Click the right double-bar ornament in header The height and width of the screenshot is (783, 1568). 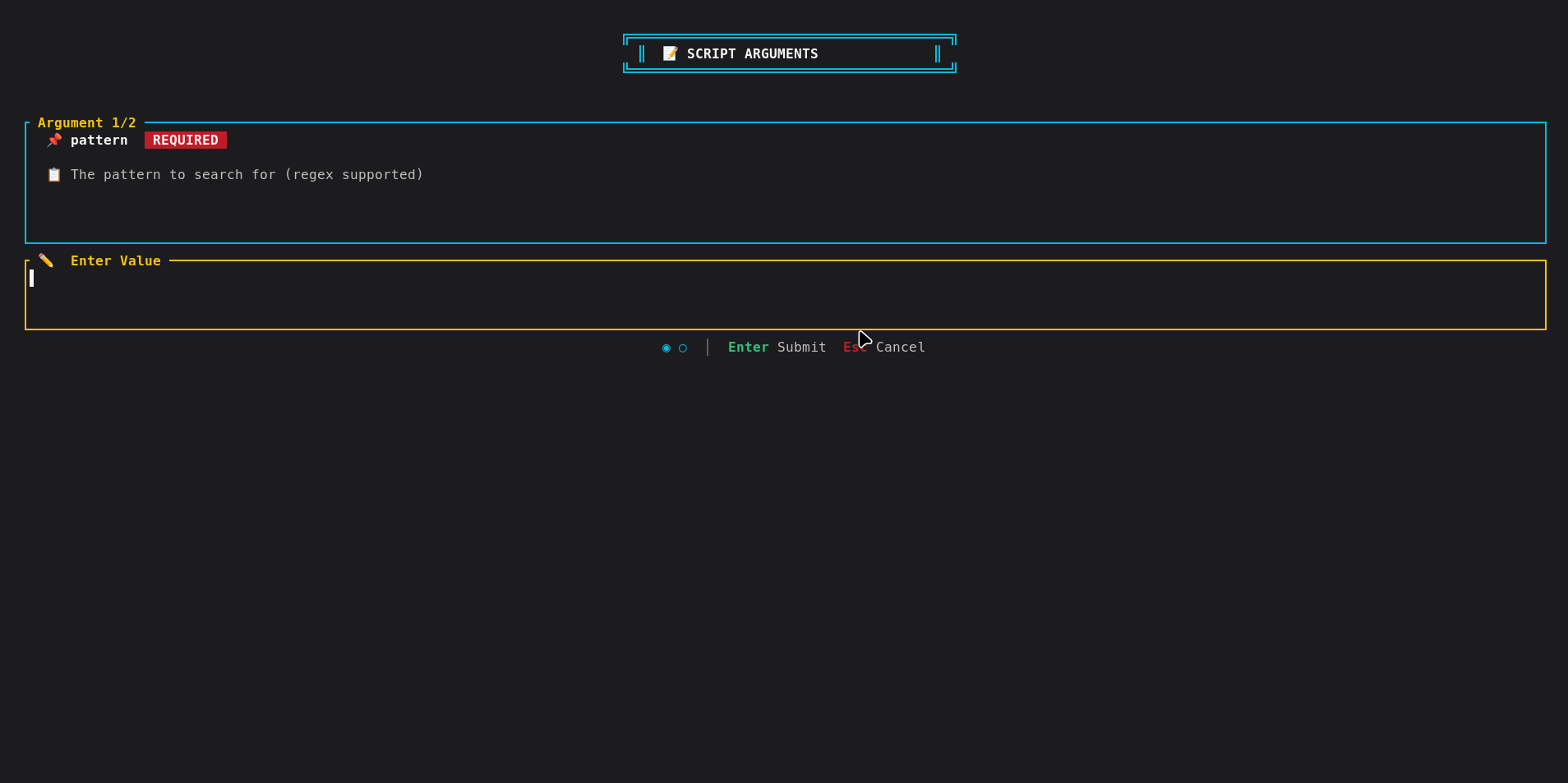click(x=938, y=53)
